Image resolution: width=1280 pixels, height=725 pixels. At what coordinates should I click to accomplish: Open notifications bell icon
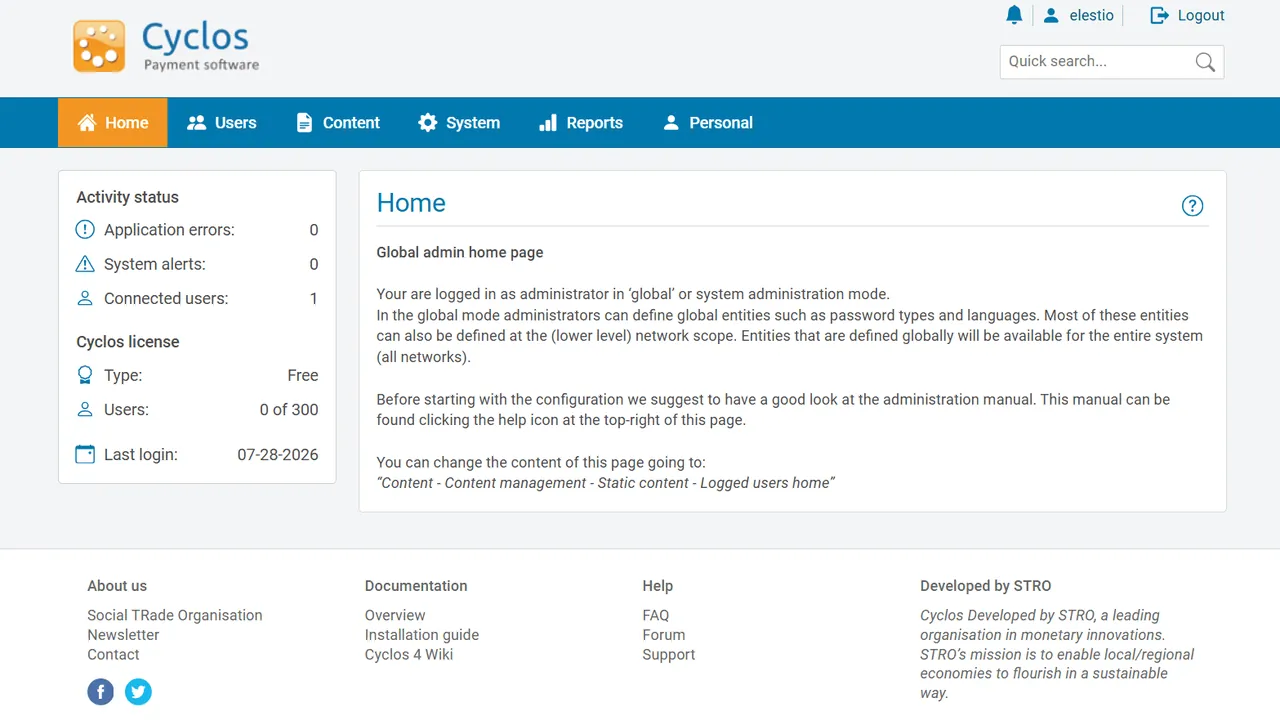pyautogui.click(x=1014, y=15)
